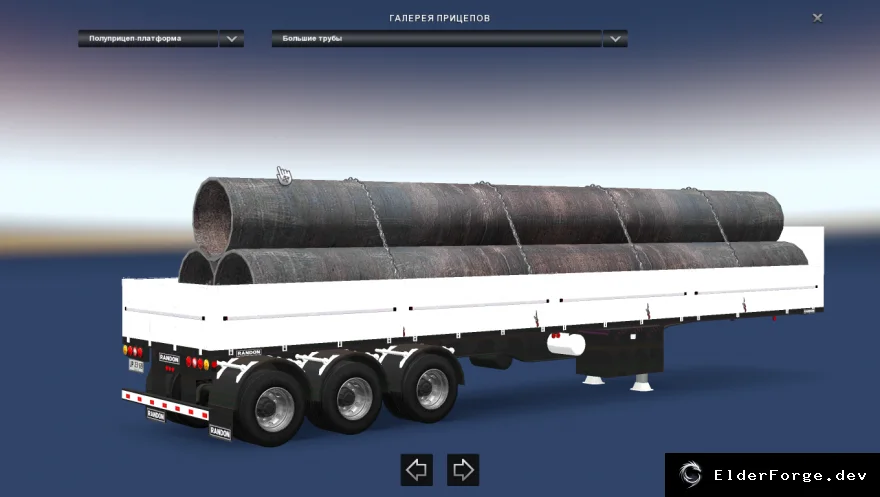Click the ElderForge swirl logo icon

pos(690,475)
